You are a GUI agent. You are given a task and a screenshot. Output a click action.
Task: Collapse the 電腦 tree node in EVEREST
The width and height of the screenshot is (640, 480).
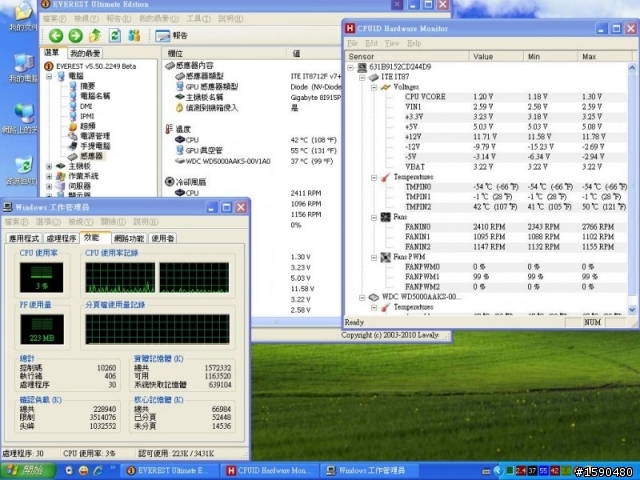pyautogui.click(x=49, y=76)
